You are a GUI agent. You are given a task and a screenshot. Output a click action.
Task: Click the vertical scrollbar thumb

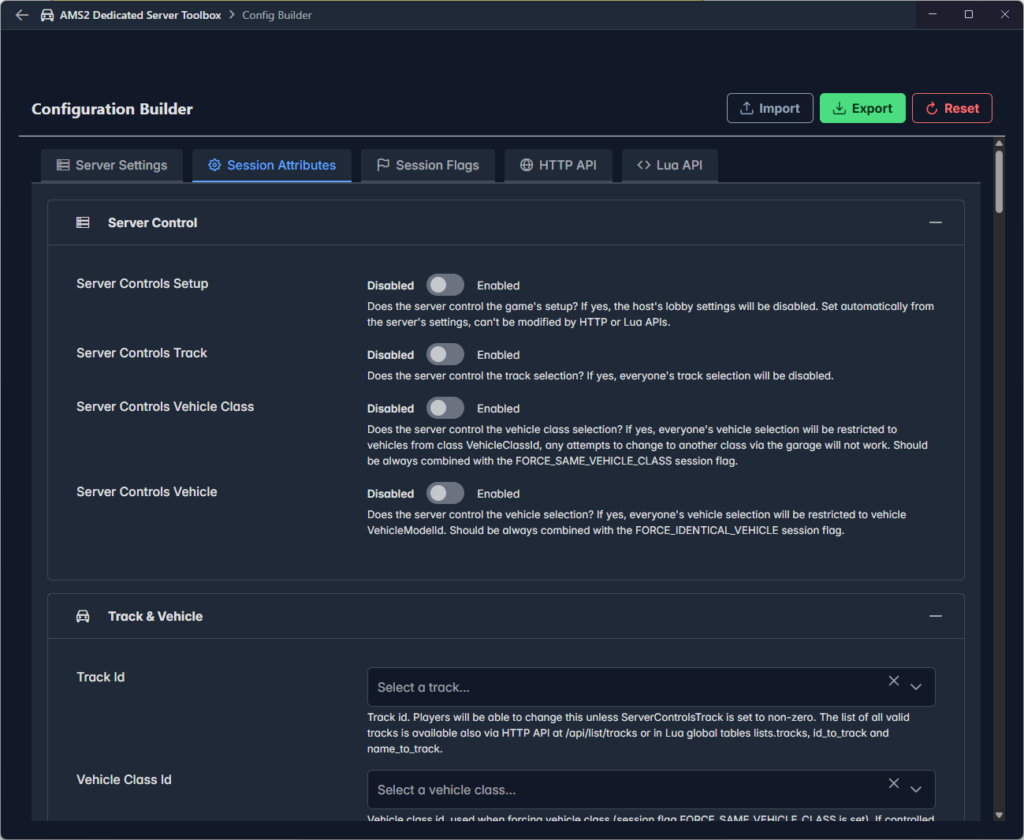tap(998, 182)
